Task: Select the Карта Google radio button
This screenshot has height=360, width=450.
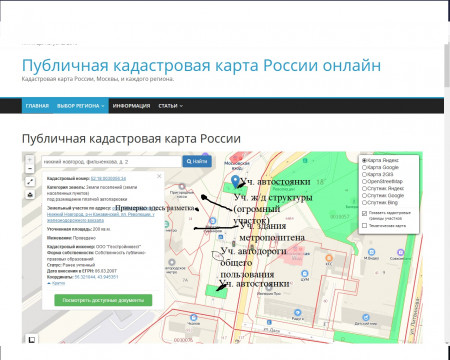Action: pos(364,167)
